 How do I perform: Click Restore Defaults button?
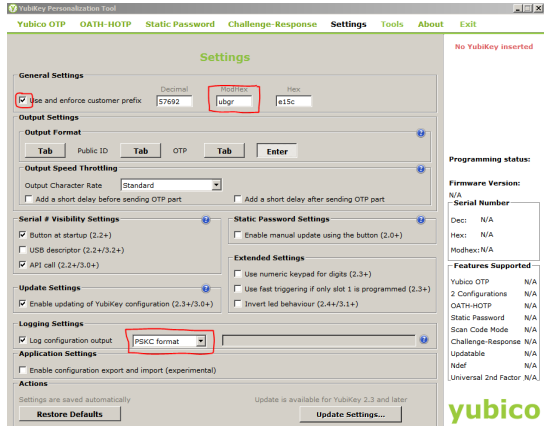tap(70, 414)
